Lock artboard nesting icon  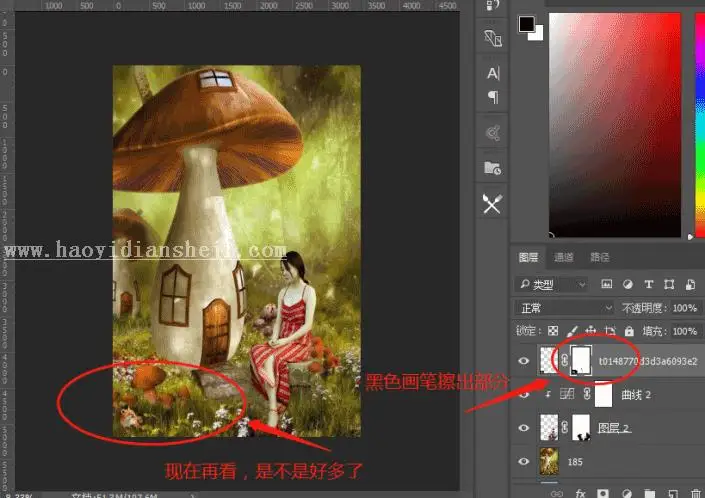610,331
